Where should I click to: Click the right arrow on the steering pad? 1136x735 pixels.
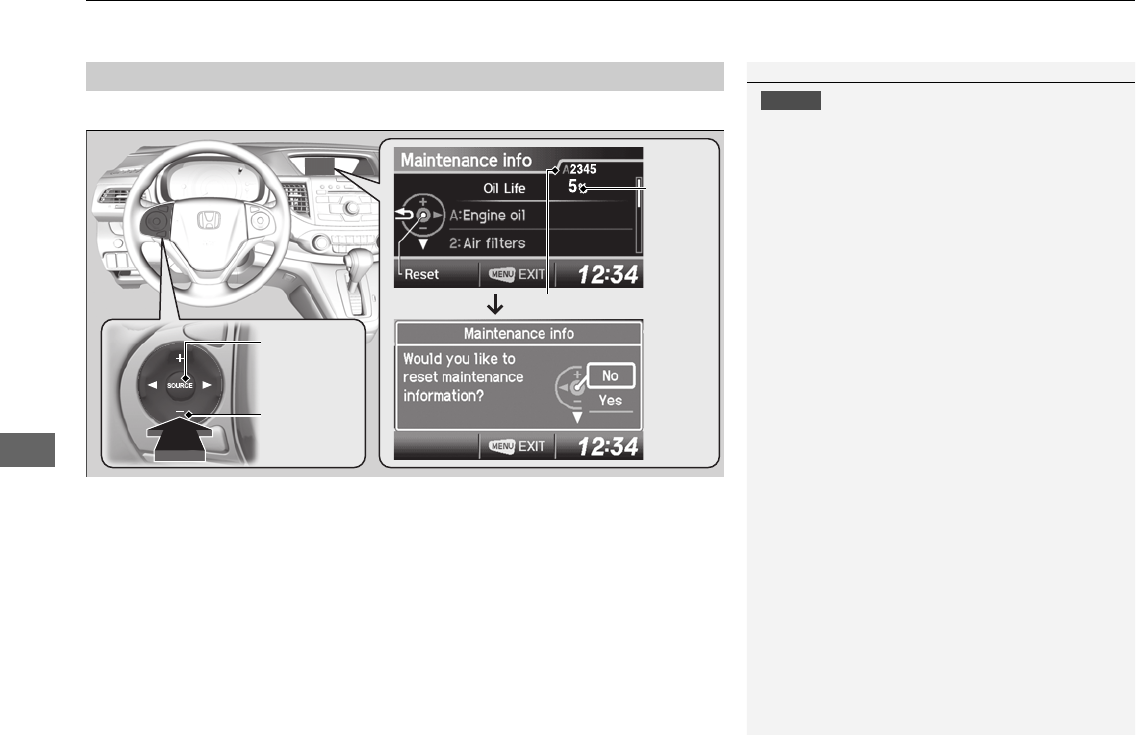tap(207, 385)
